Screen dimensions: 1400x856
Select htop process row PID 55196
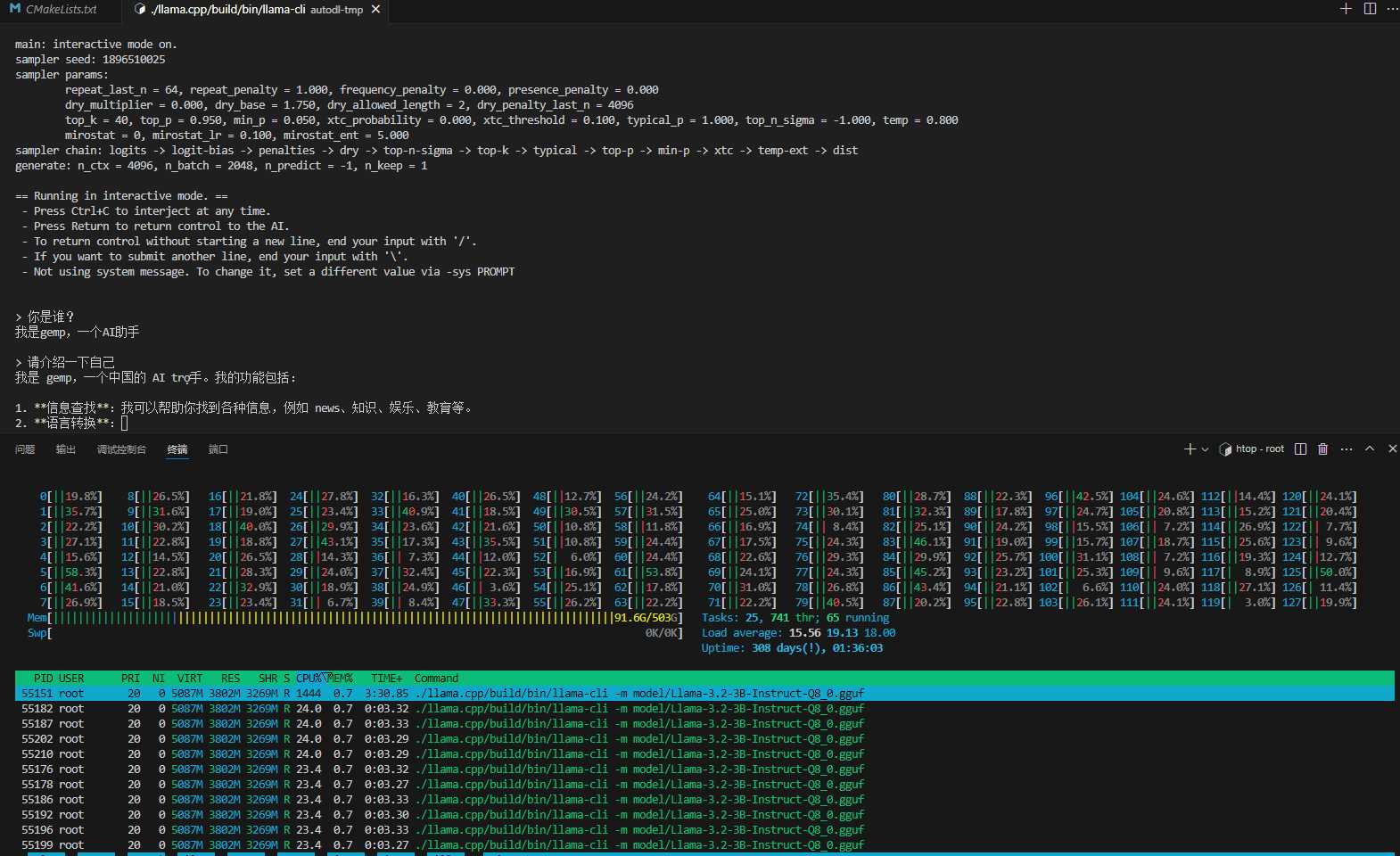[x=704, y=830]
